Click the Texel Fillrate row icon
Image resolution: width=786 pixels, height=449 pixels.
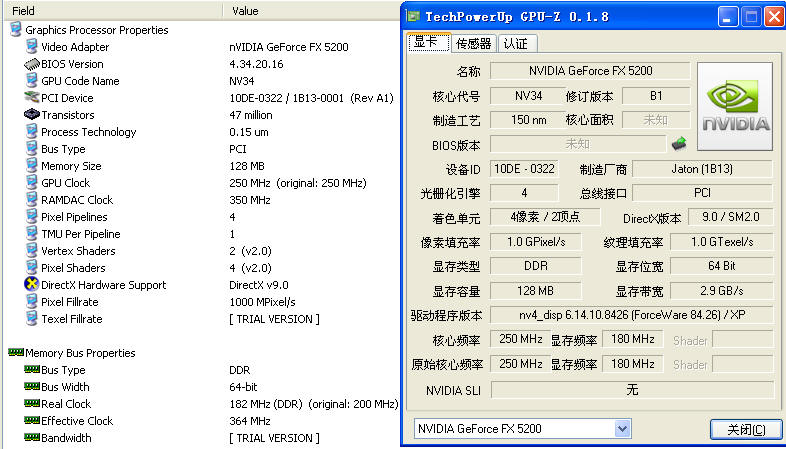pyautogui.click(x=32, y=319)
